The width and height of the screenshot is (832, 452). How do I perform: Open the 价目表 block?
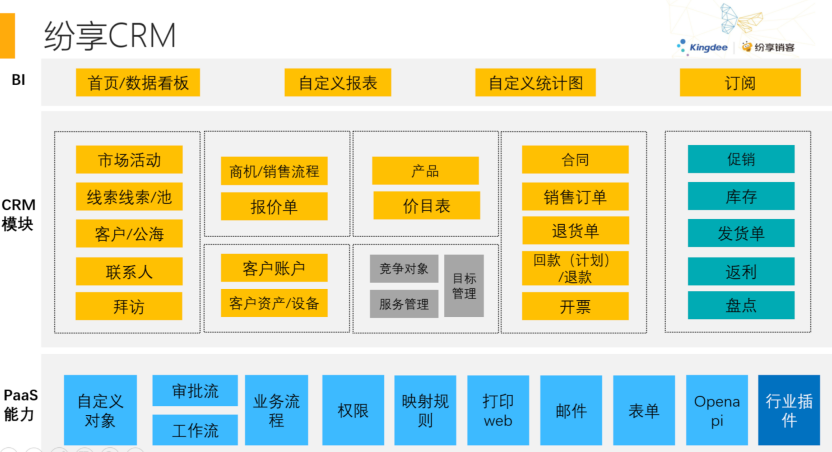pyautogui.click(x=427, y=206)
